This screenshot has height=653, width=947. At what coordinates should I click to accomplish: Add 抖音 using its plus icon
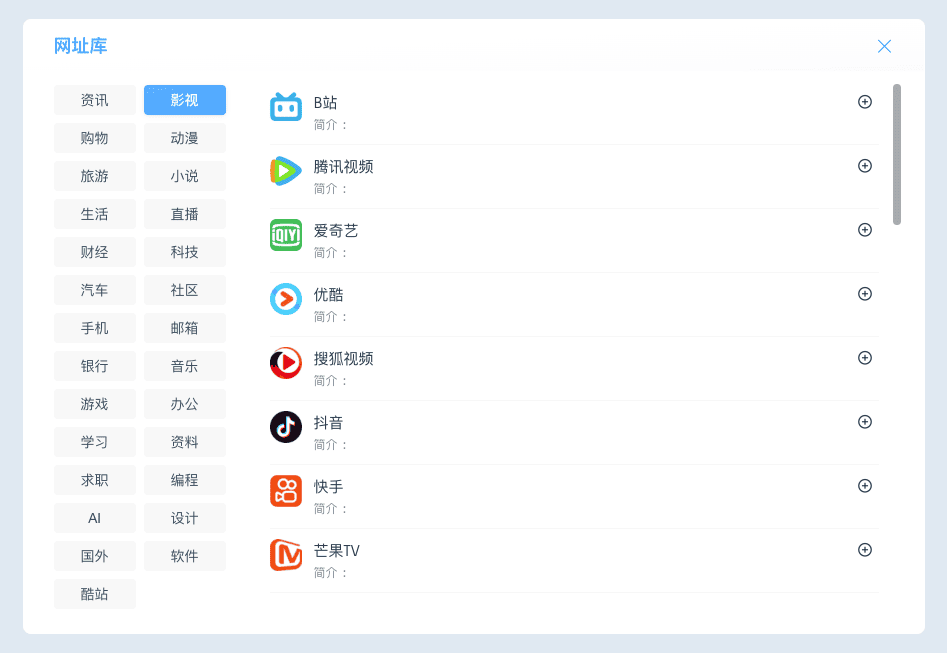tap(865, 422)
